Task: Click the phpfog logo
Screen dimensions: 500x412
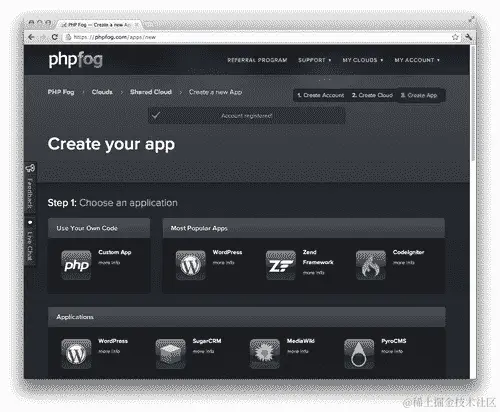Action: 76,60
